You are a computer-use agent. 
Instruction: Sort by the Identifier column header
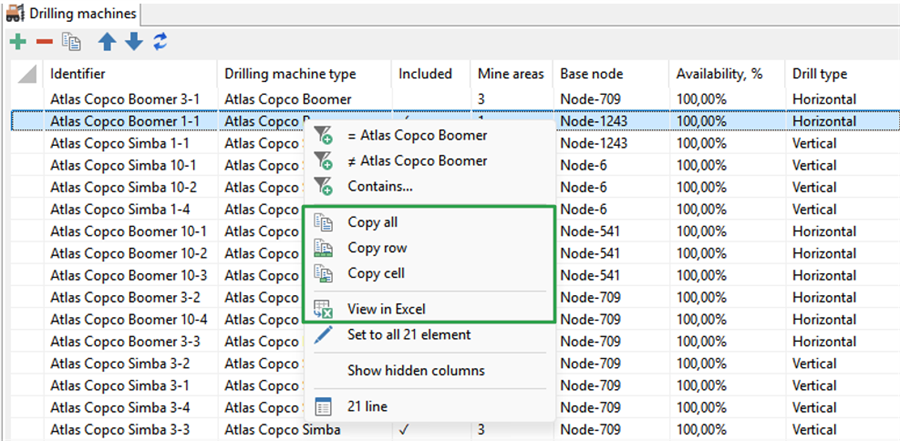131,74
